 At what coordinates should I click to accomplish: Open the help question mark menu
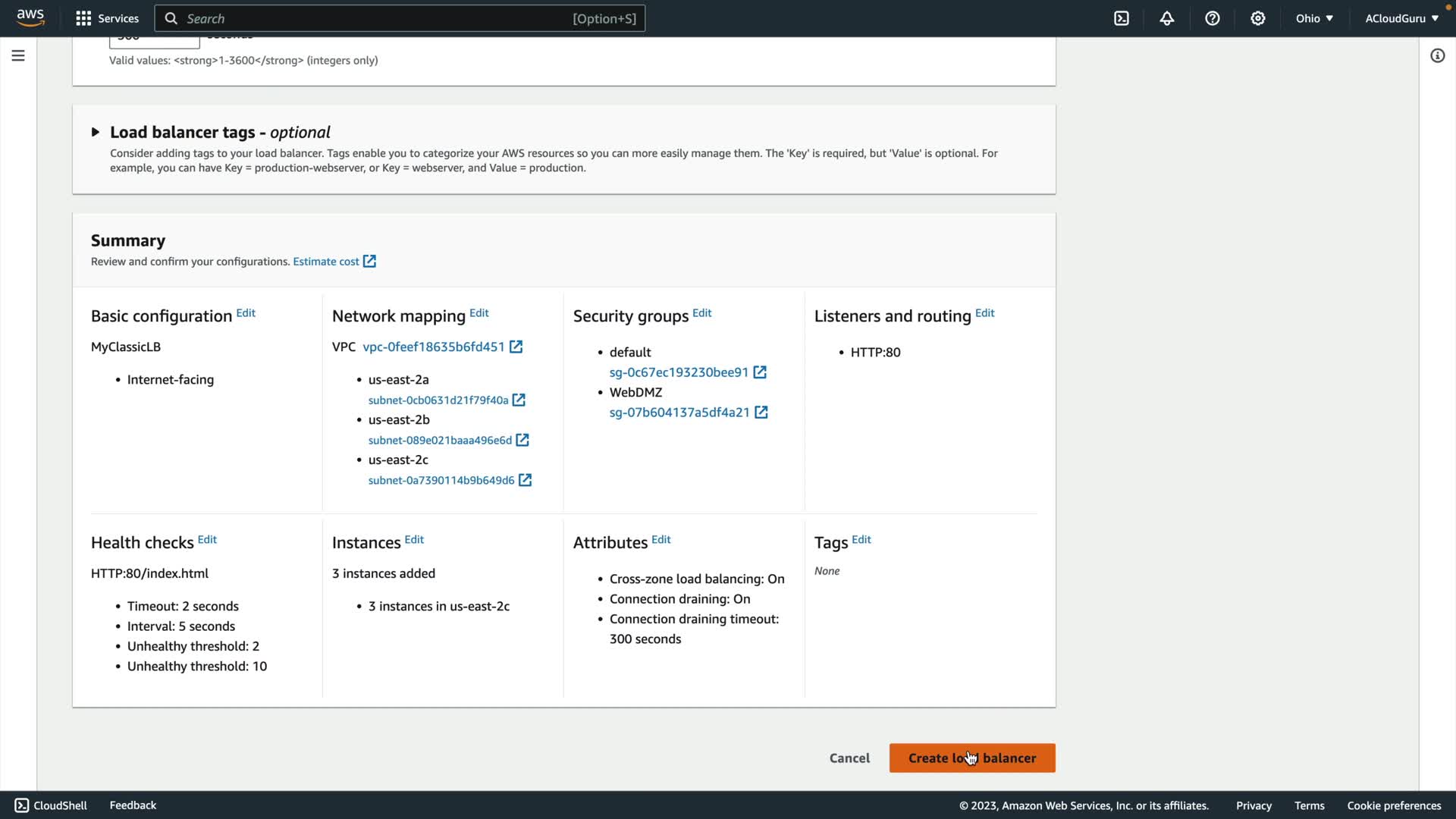(x=1213, y=18)
